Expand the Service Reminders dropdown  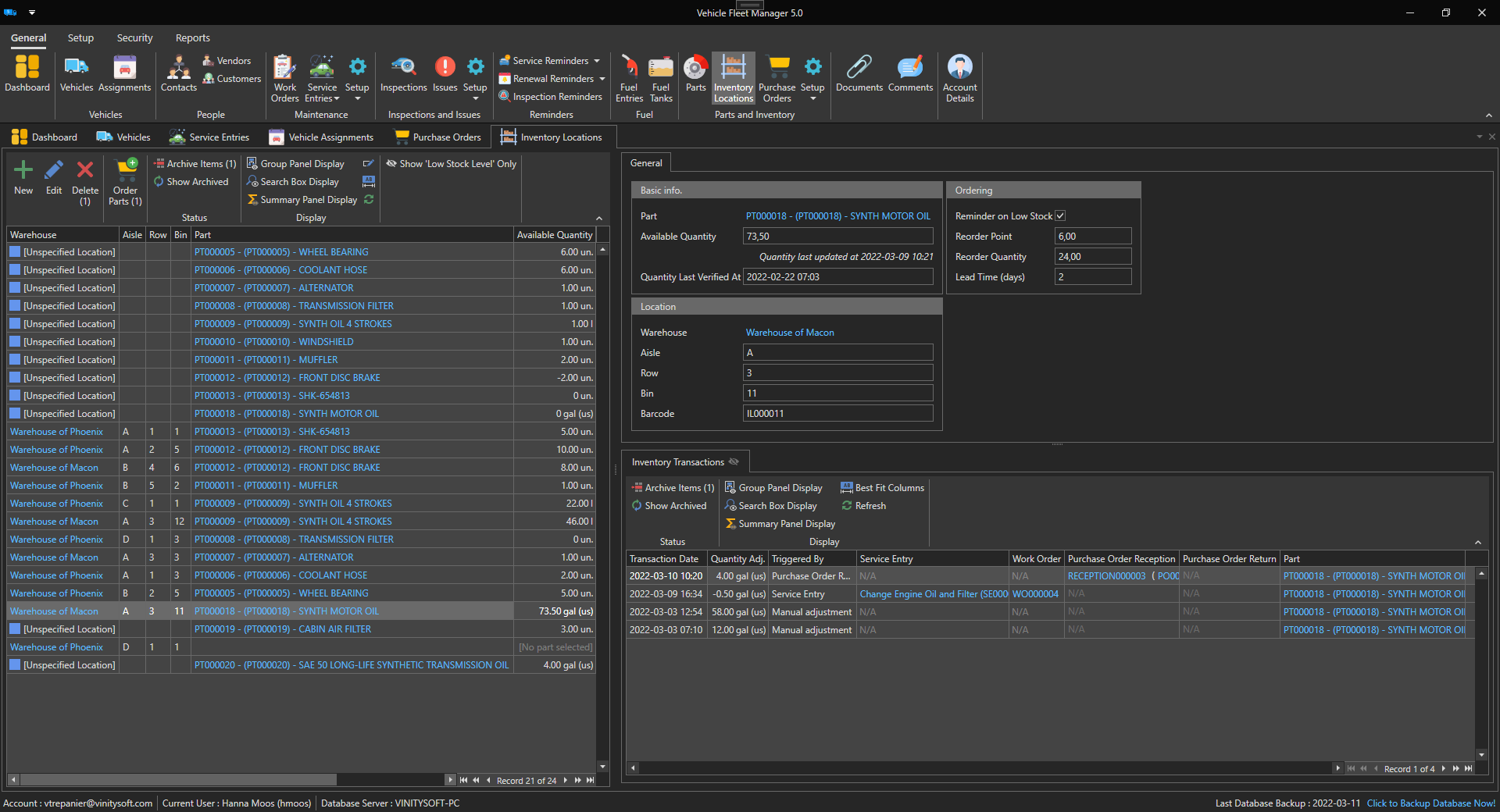(x=597, y=61)
